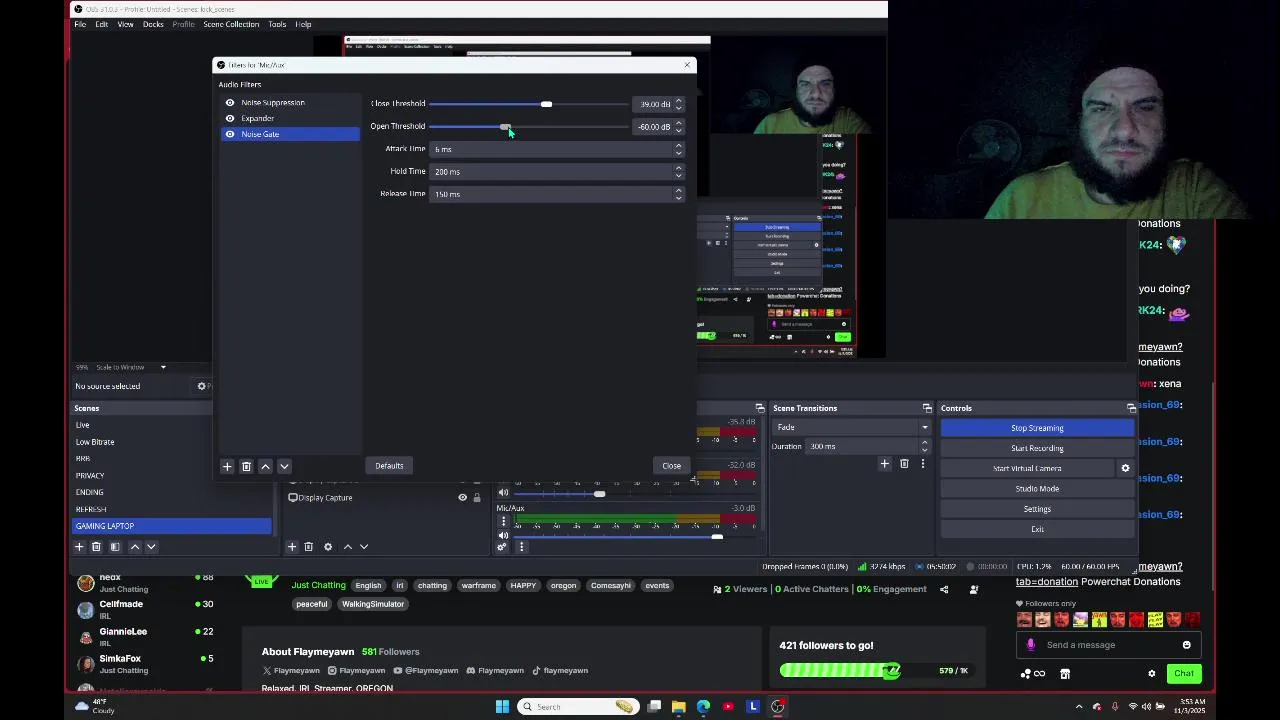
Task: Pop out the Controls dock
Action: (1131, 408)
